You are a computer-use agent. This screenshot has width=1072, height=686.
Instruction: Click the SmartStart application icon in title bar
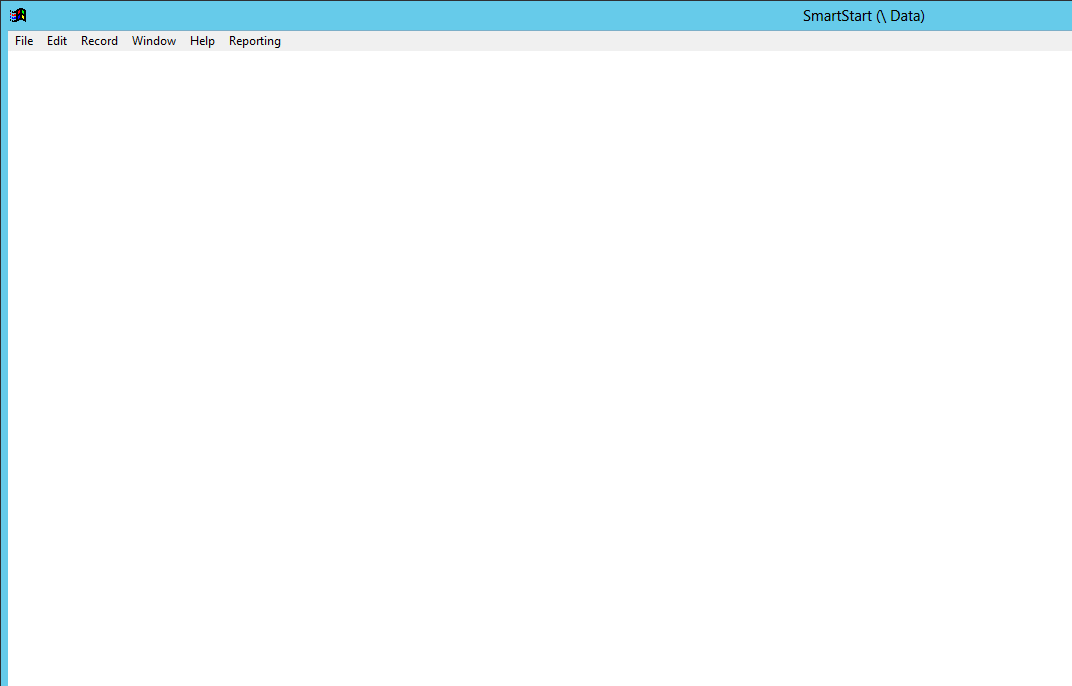point(18,15)
